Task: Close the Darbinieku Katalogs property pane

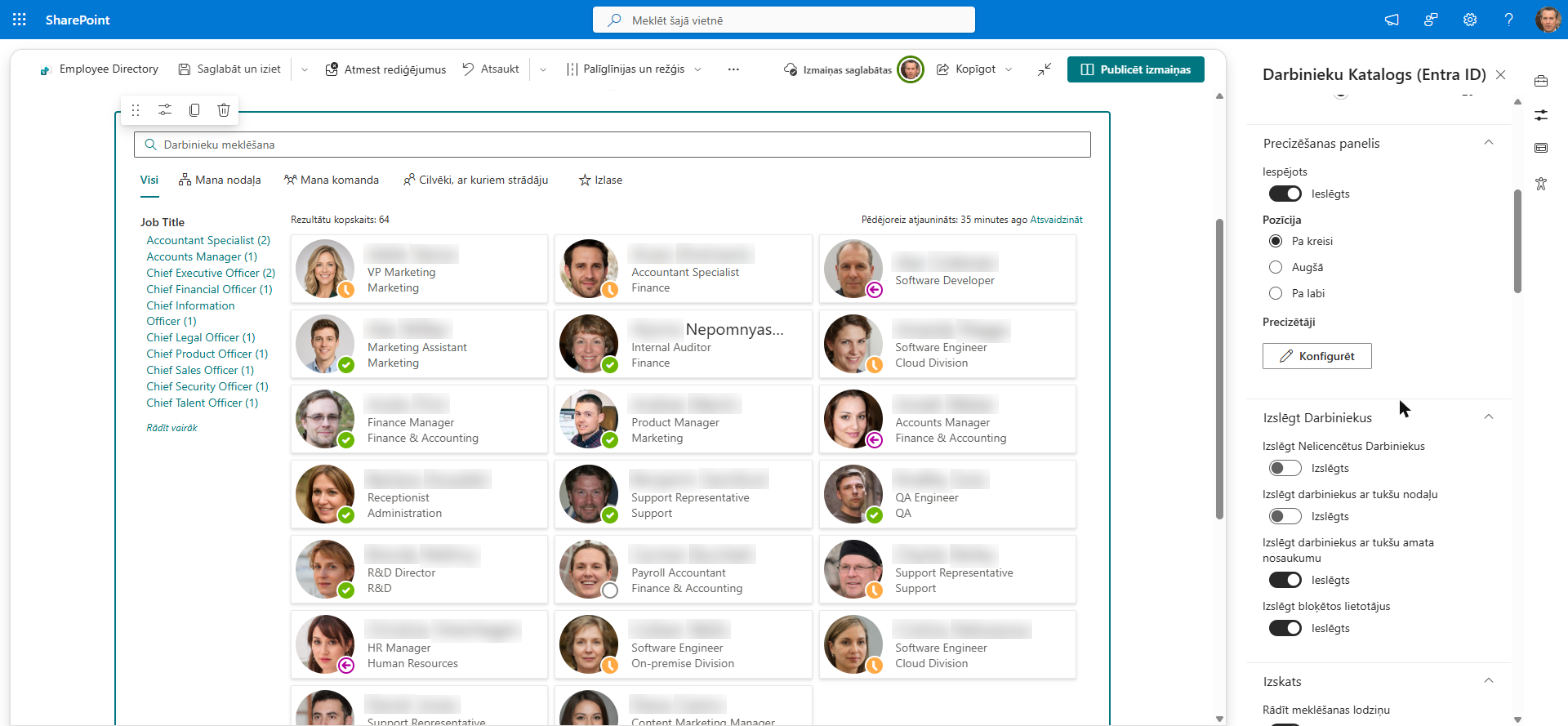Action: point(1500,75)
